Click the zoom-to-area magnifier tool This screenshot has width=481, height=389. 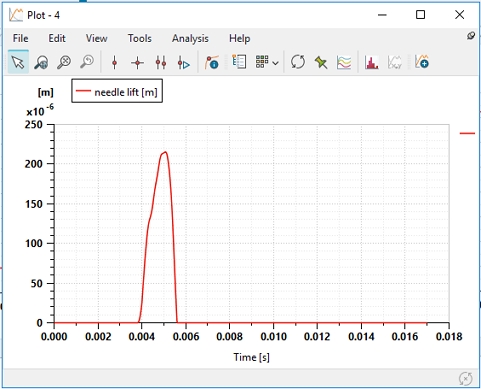(x=41, y=62)
